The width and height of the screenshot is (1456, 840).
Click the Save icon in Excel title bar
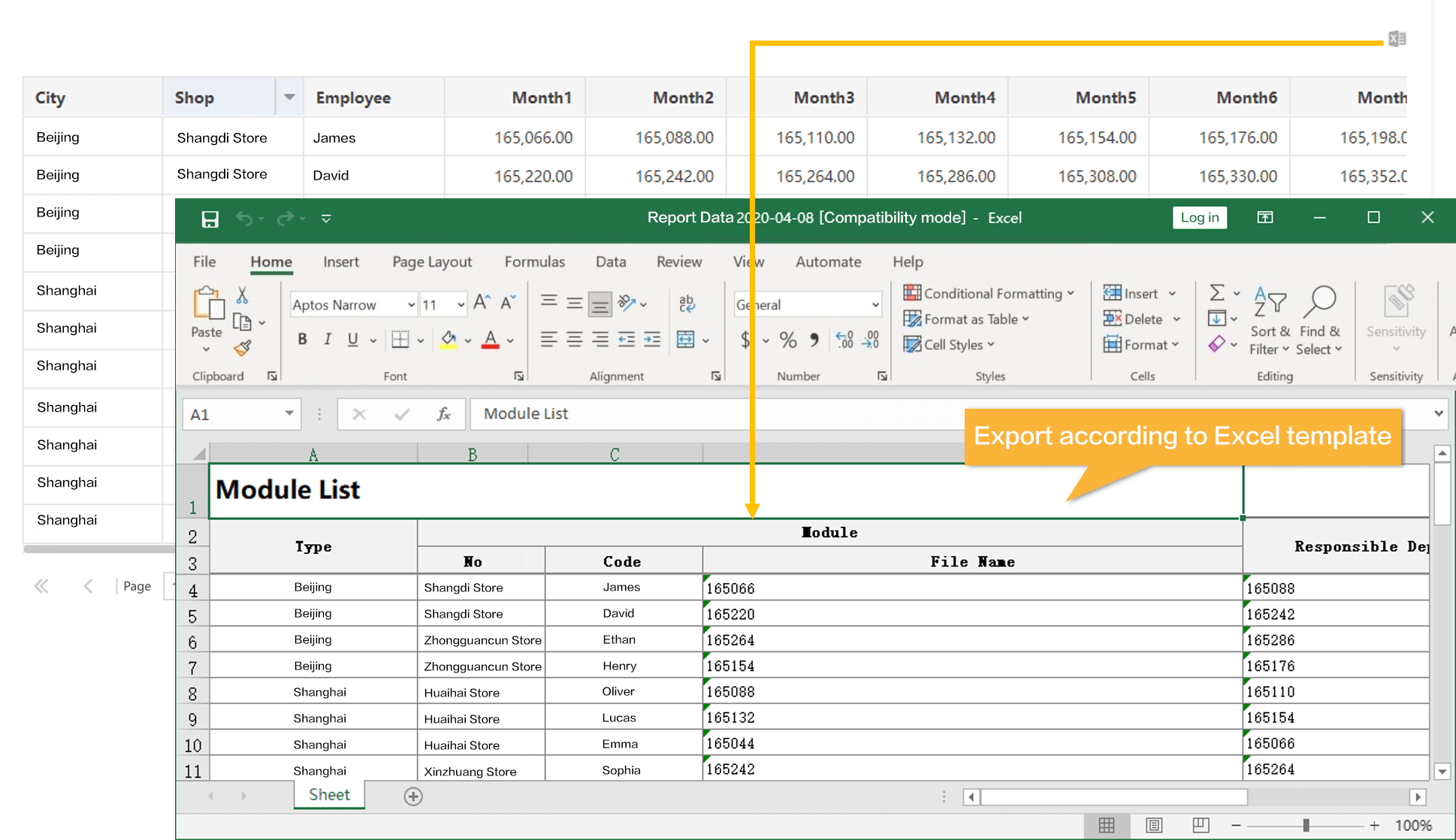210,219
